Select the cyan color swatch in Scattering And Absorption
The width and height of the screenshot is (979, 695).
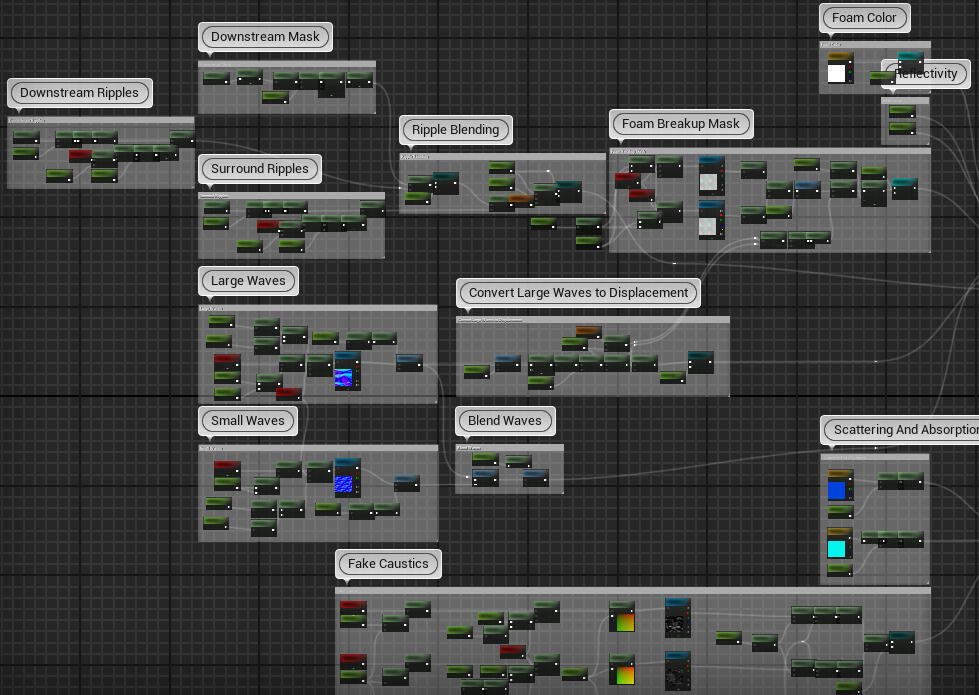point(837,548)
